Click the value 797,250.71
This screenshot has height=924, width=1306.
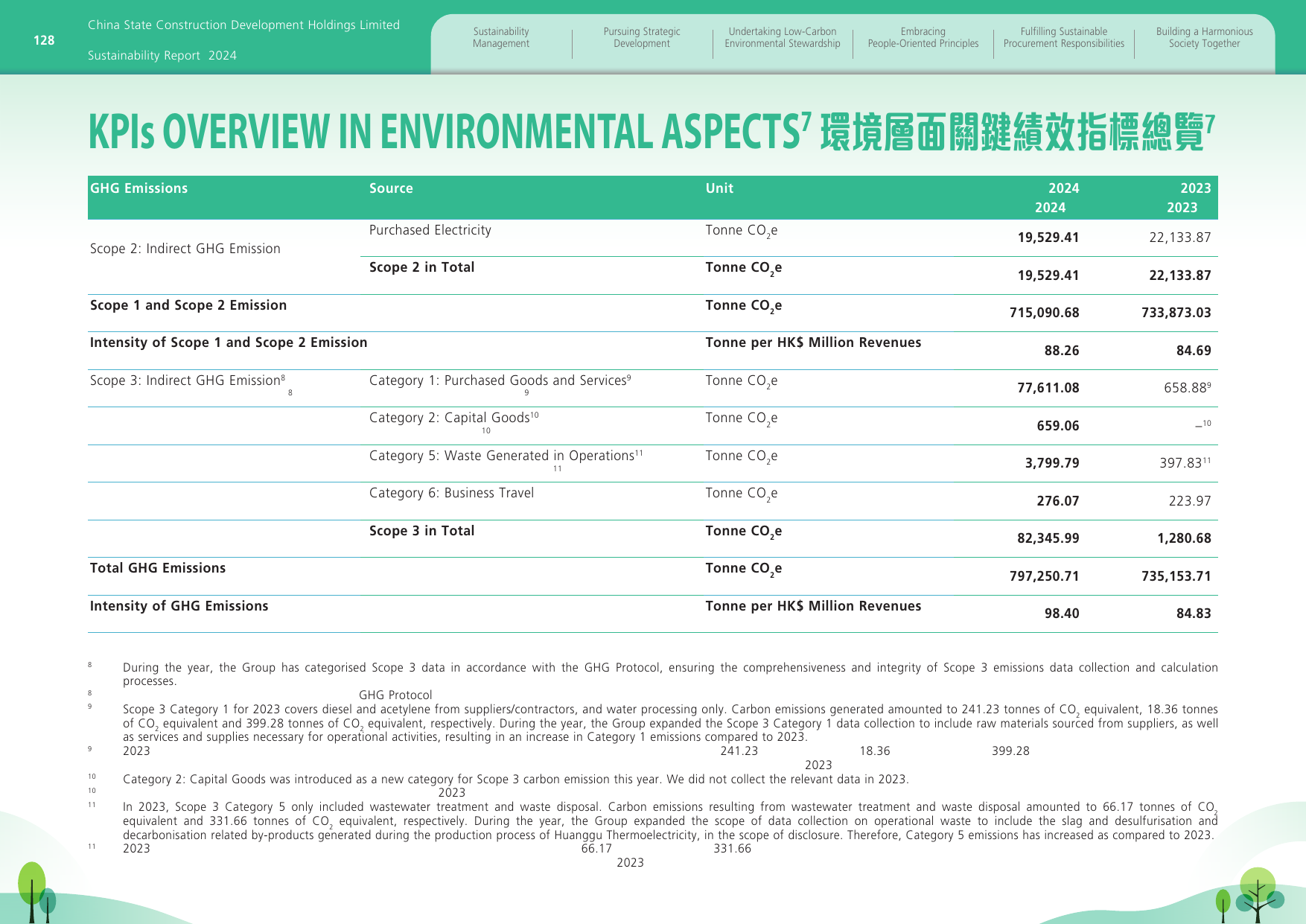[x=1044, y=576]
